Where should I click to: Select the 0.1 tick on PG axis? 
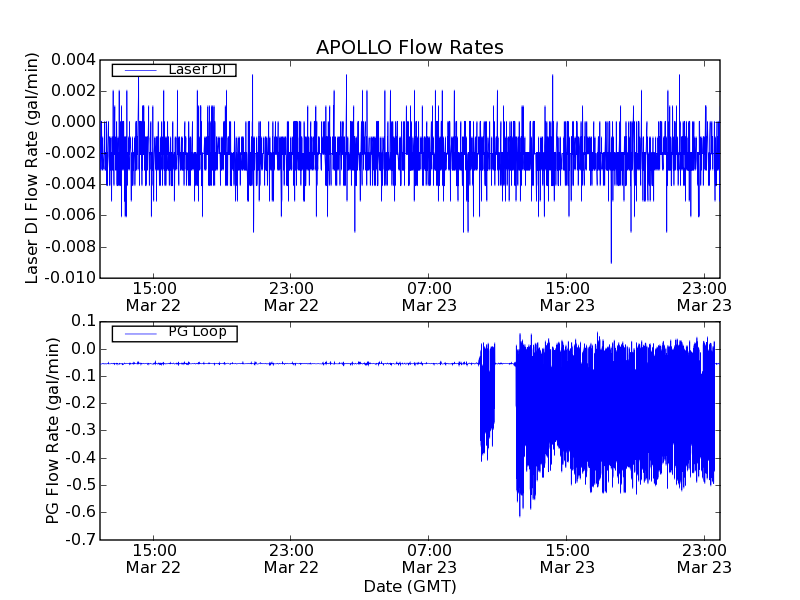point(84,321)
